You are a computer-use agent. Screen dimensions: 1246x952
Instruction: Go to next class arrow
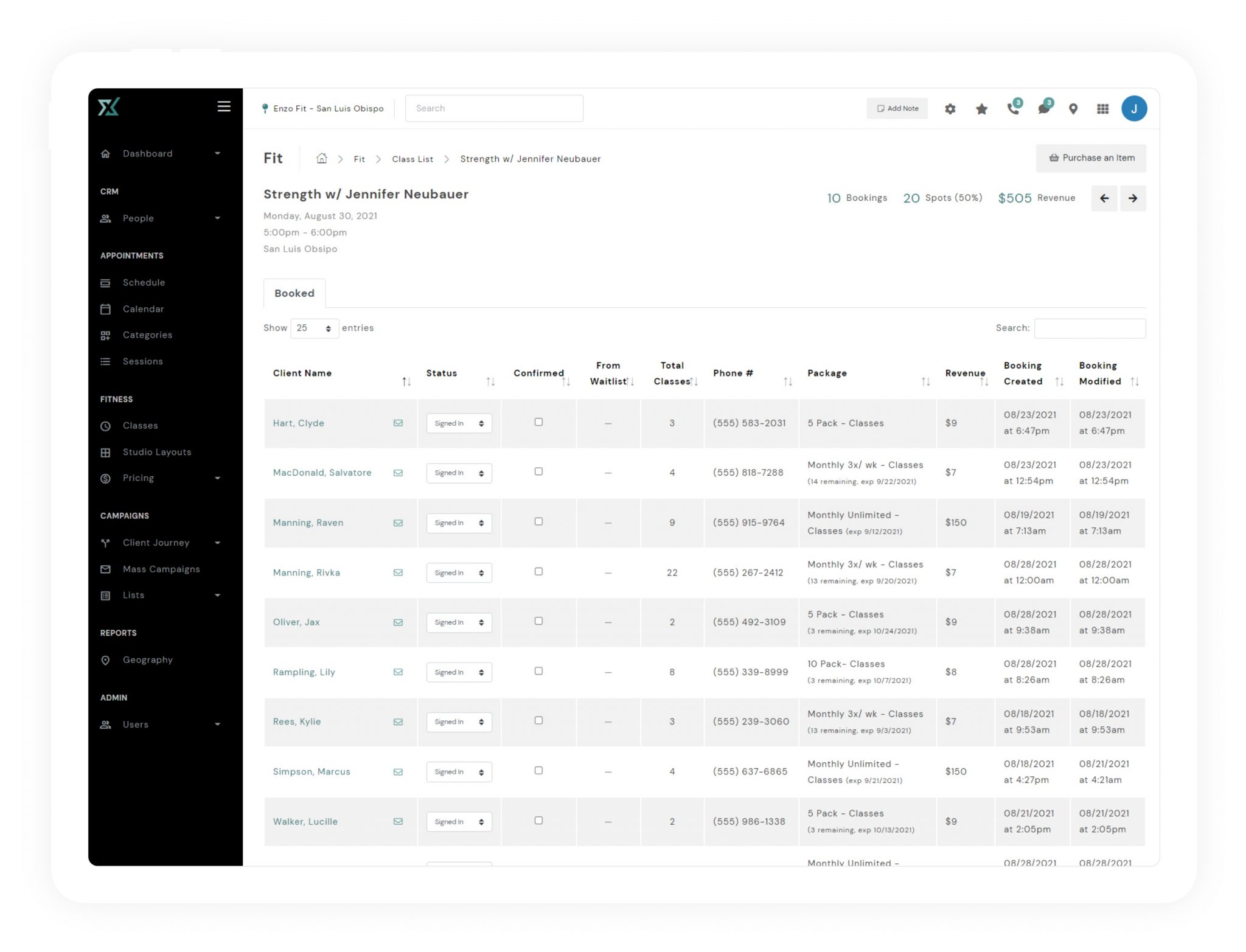[1132, 198]
